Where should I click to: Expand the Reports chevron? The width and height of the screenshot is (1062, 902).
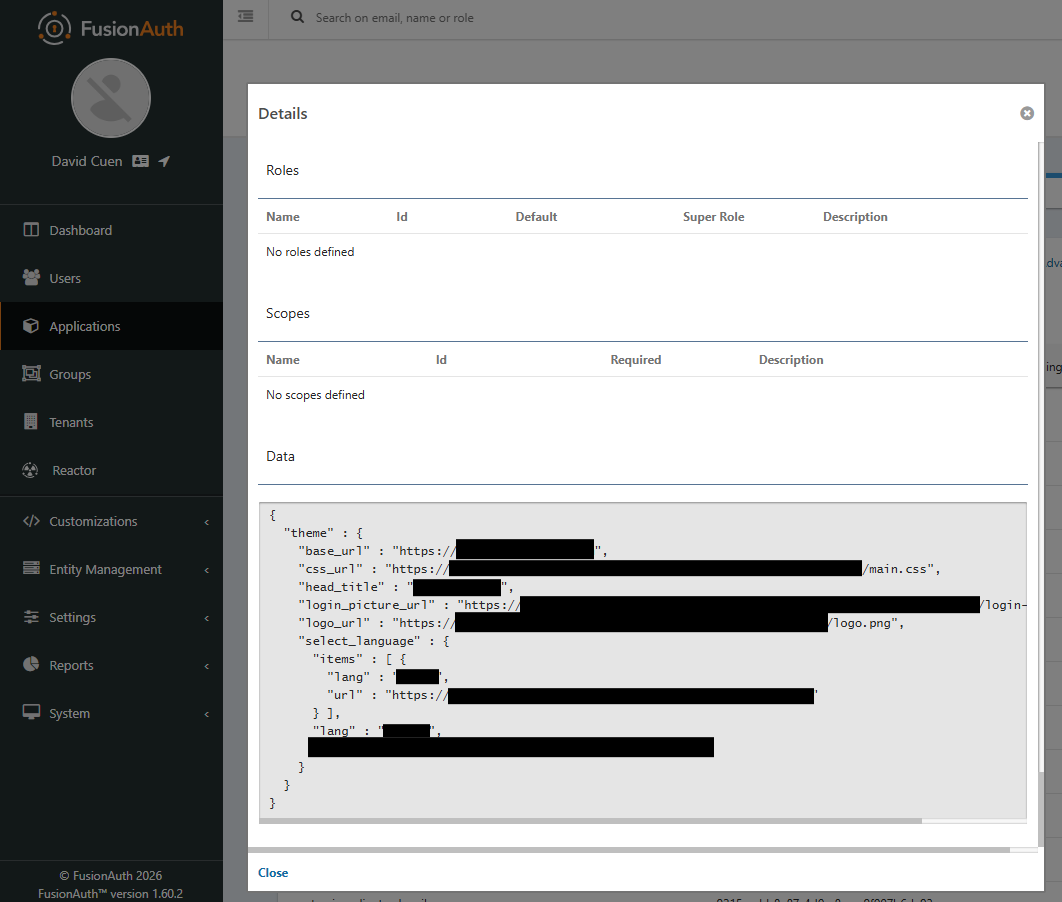[207, 666]
